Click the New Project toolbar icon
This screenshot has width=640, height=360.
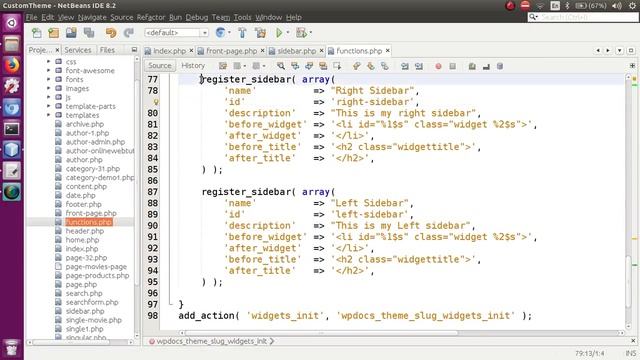[x=54, y=33]
